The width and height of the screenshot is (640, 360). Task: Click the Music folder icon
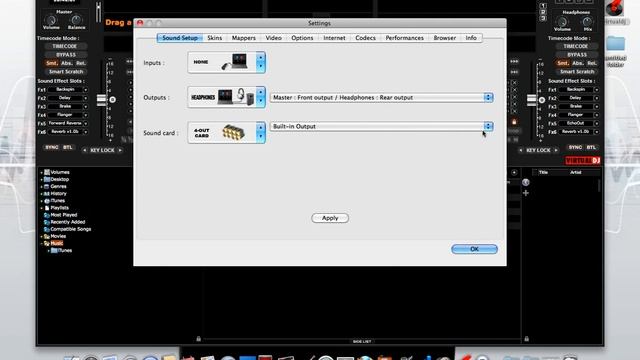pos(47,243)
